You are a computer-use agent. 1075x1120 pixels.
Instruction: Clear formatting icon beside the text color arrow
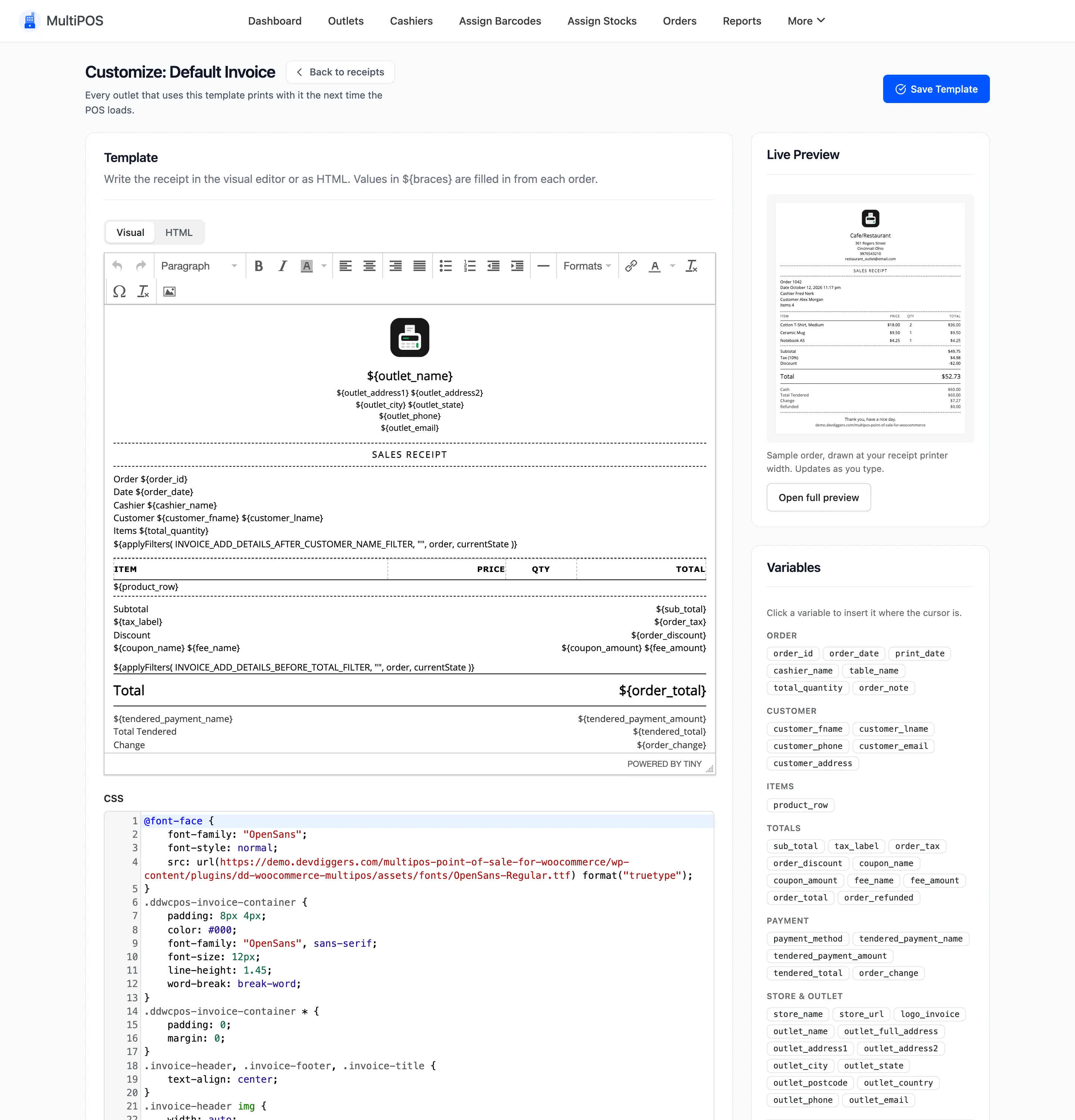pos(691,266)
